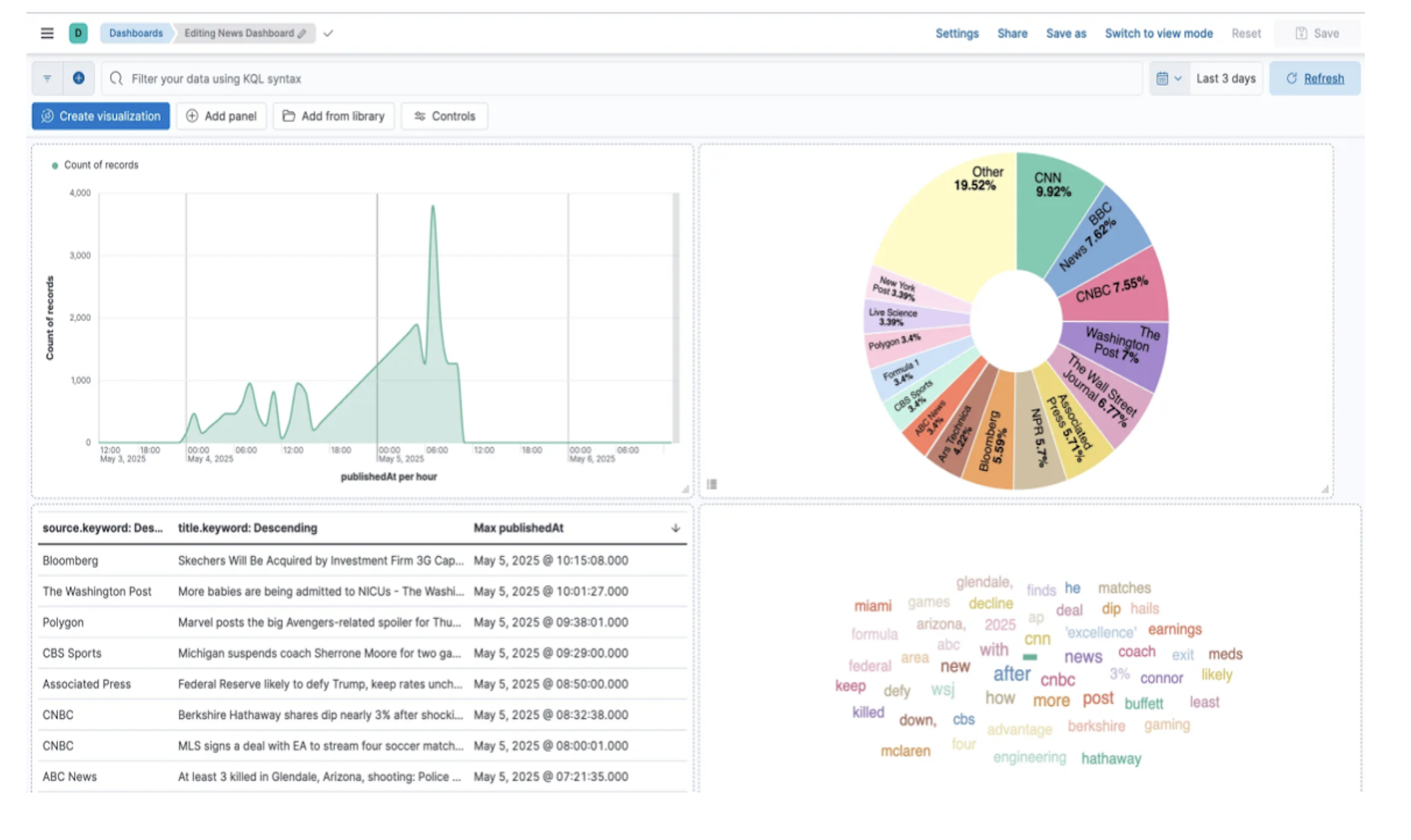Open the calendar quick date menu
This screenshot has height=840, width=1411.
pyautogui.click(x=1169, y=79)
